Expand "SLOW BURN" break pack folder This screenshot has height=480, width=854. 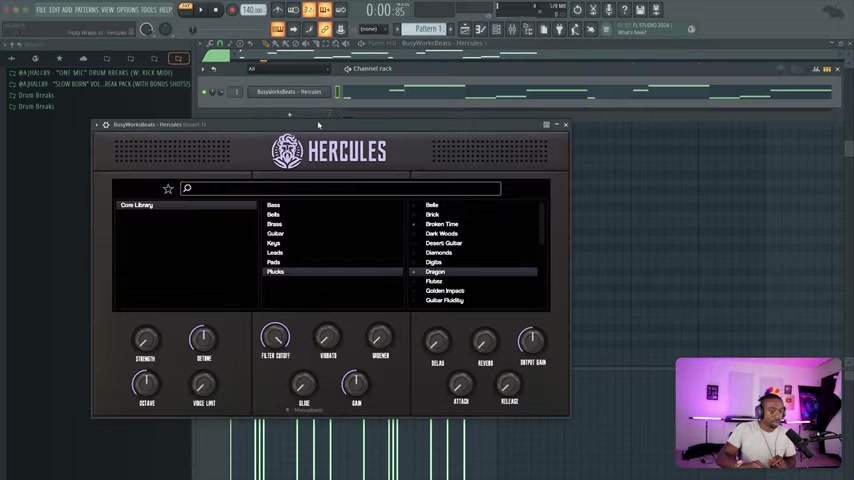[x=100, y=84]
